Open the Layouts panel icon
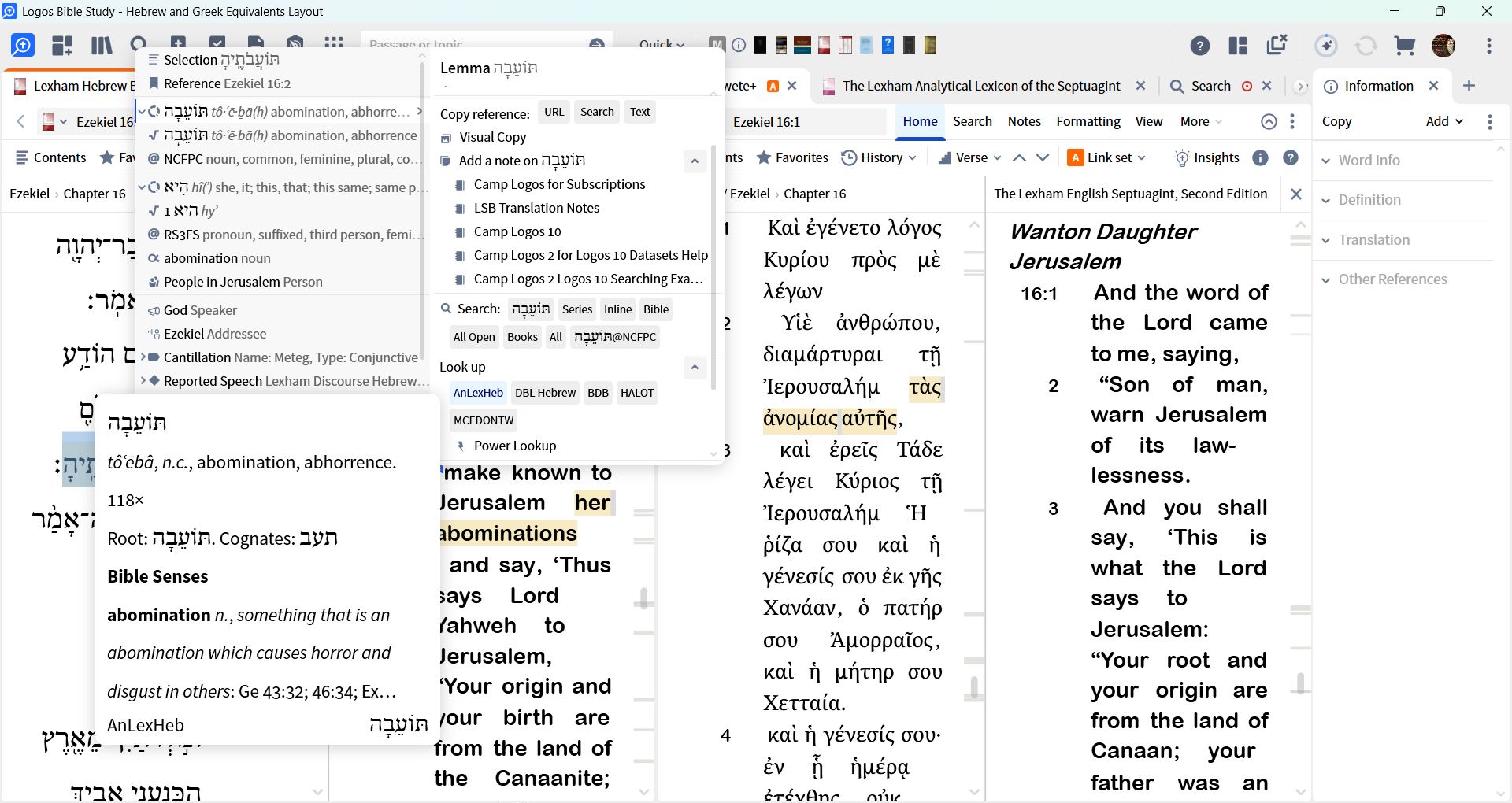The width and height of the screenshot is (1512, 803). (1238, 46)
